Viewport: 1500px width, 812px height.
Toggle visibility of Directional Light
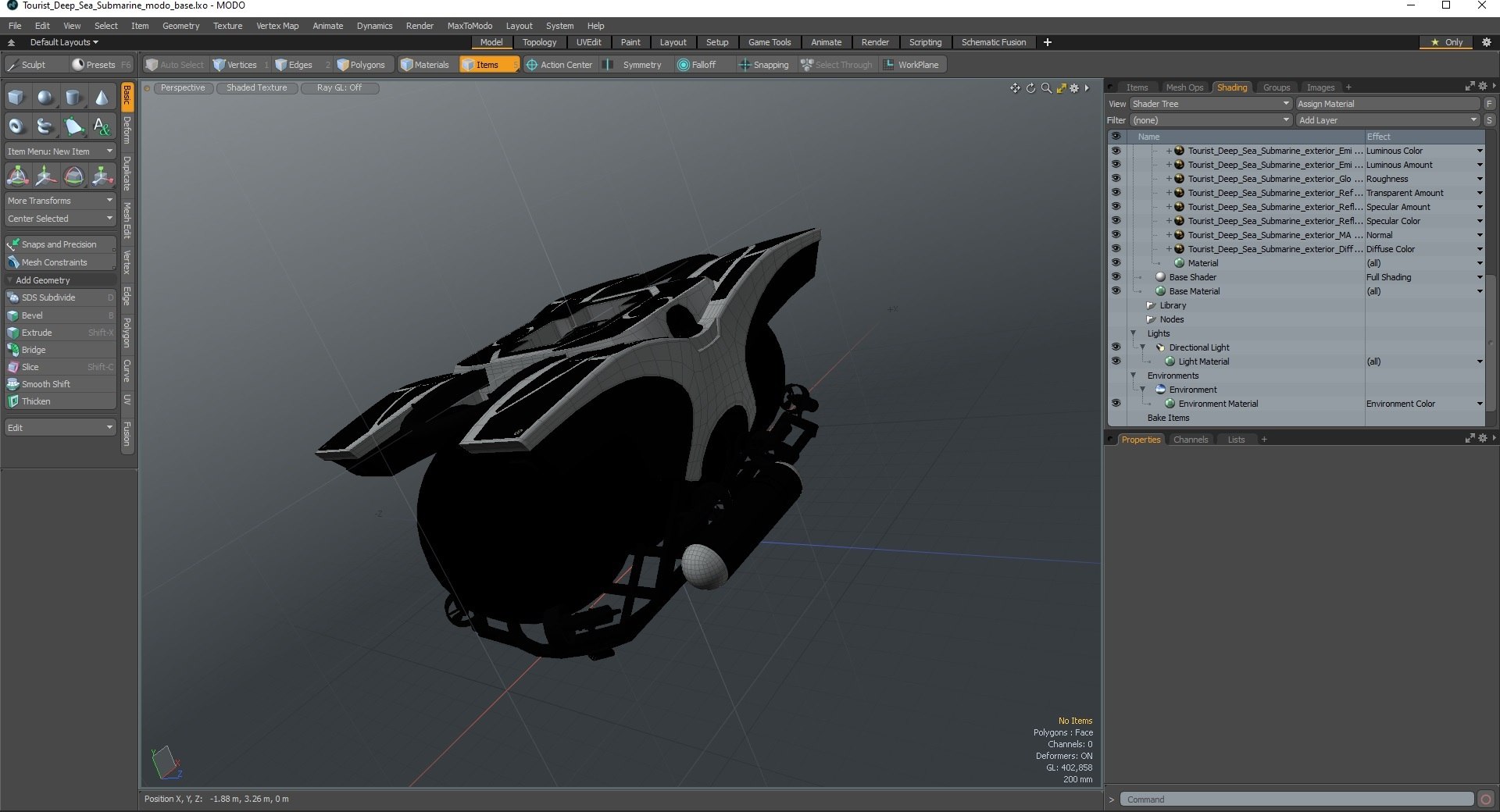[x=1116, y=347]
